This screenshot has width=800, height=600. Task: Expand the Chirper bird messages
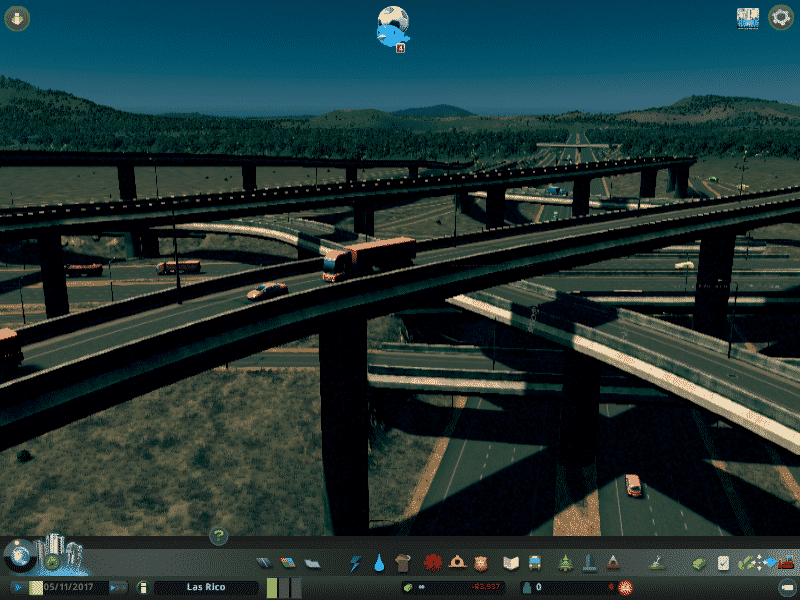tap(392, 26)
